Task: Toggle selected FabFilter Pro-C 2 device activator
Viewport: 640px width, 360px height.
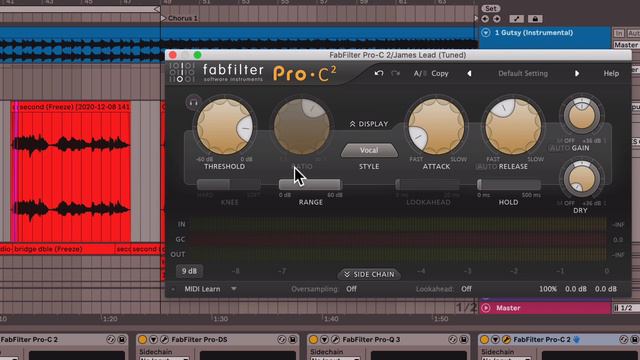Action: coord(484,340)
